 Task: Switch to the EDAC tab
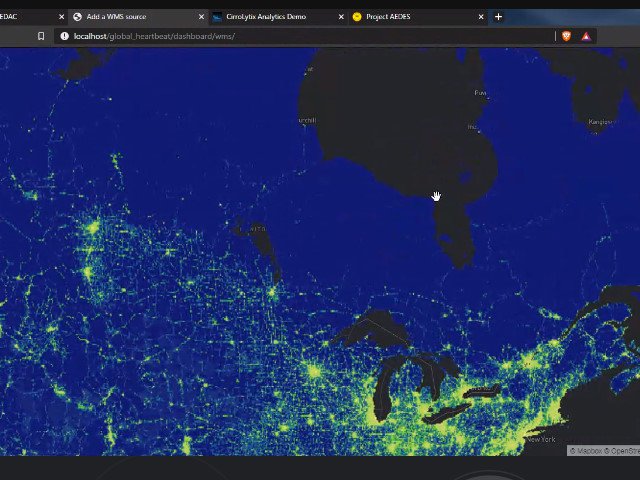(31, 17)
